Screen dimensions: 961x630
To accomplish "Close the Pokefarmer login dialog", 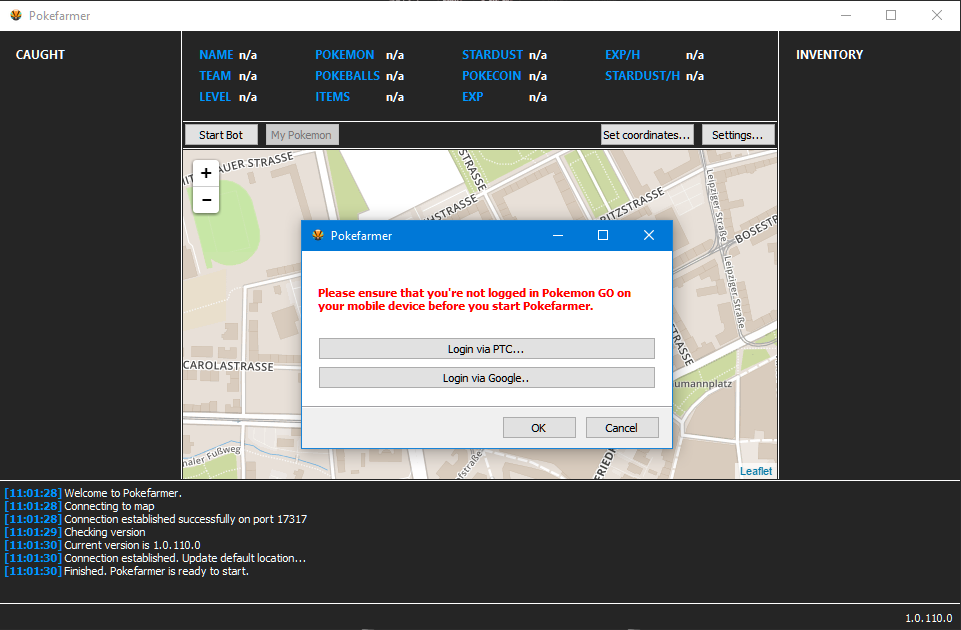I will click(649, 235).
